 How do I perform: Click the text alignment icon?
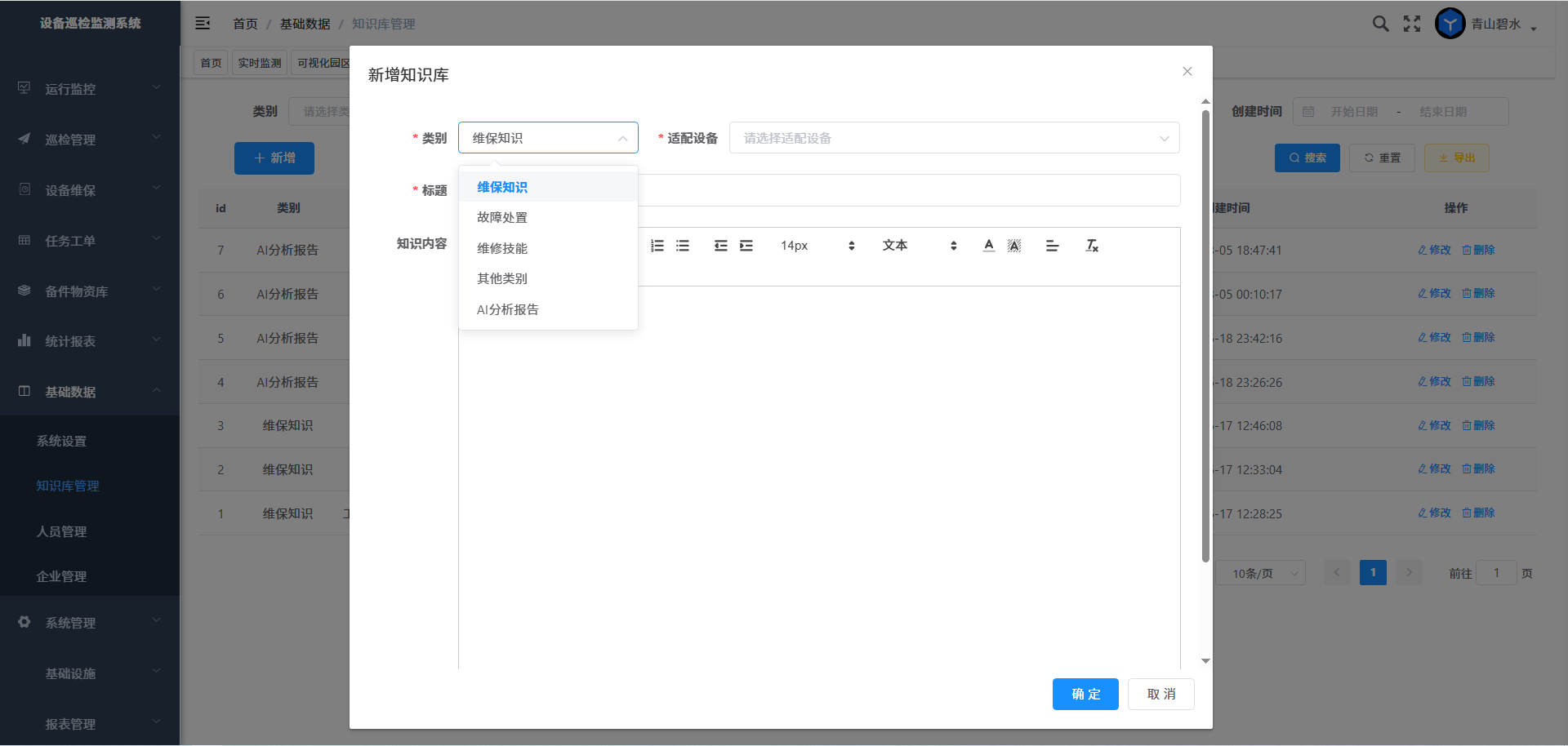(x=1052, y=246)
